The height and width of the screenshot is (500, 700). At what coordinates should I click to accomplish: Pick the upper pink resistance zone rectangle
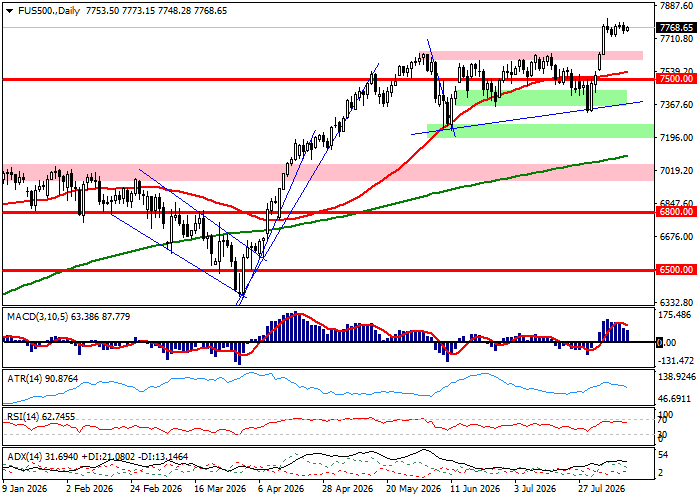tap(536, 55)
